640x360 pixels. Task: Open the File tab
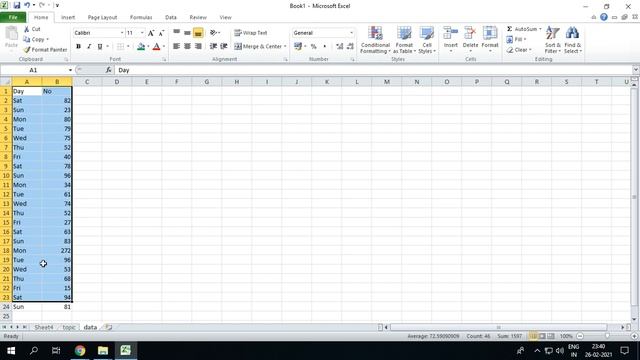pos(13,17)
